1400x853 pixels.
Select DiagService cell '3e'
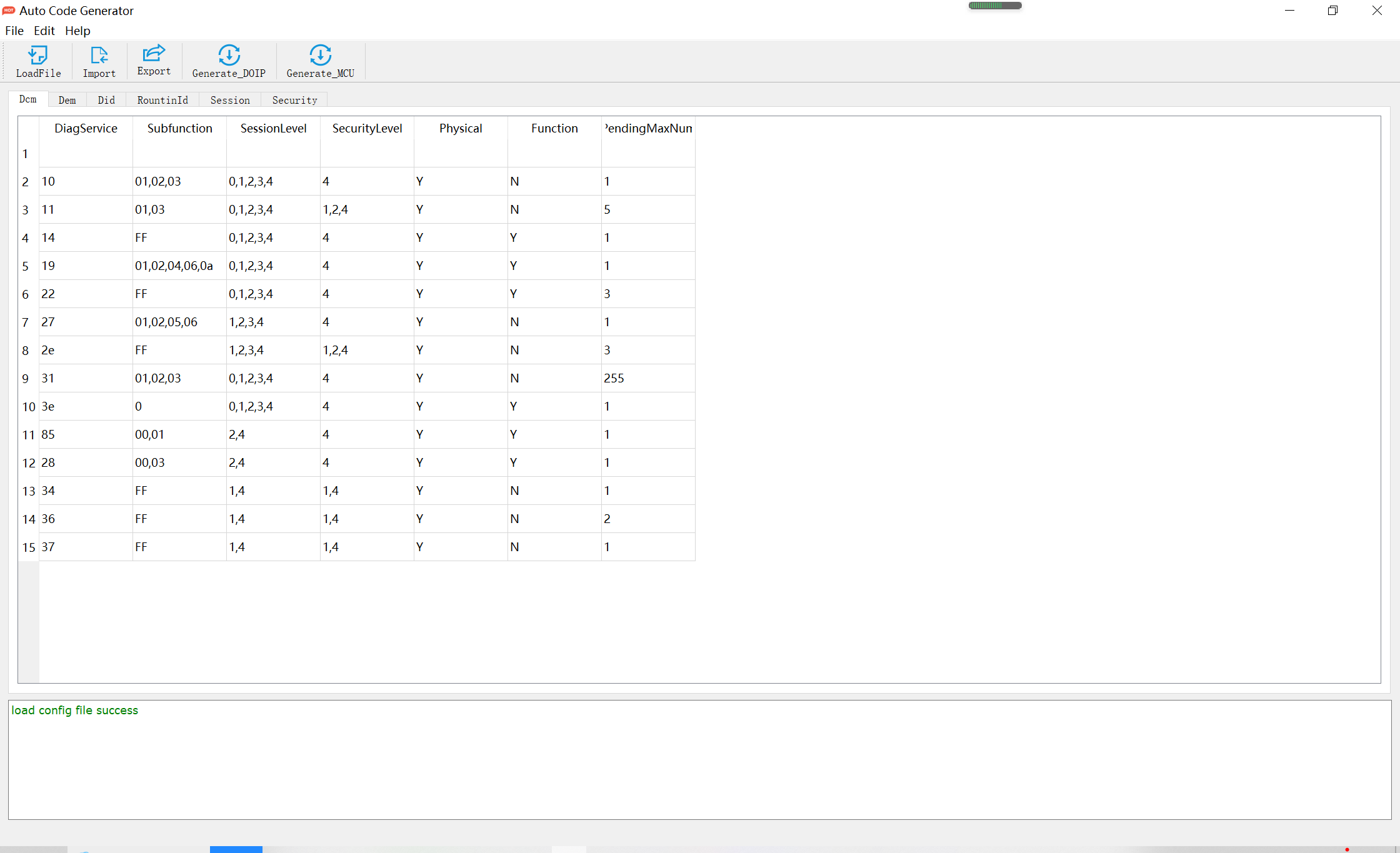(x=86, y=406)
